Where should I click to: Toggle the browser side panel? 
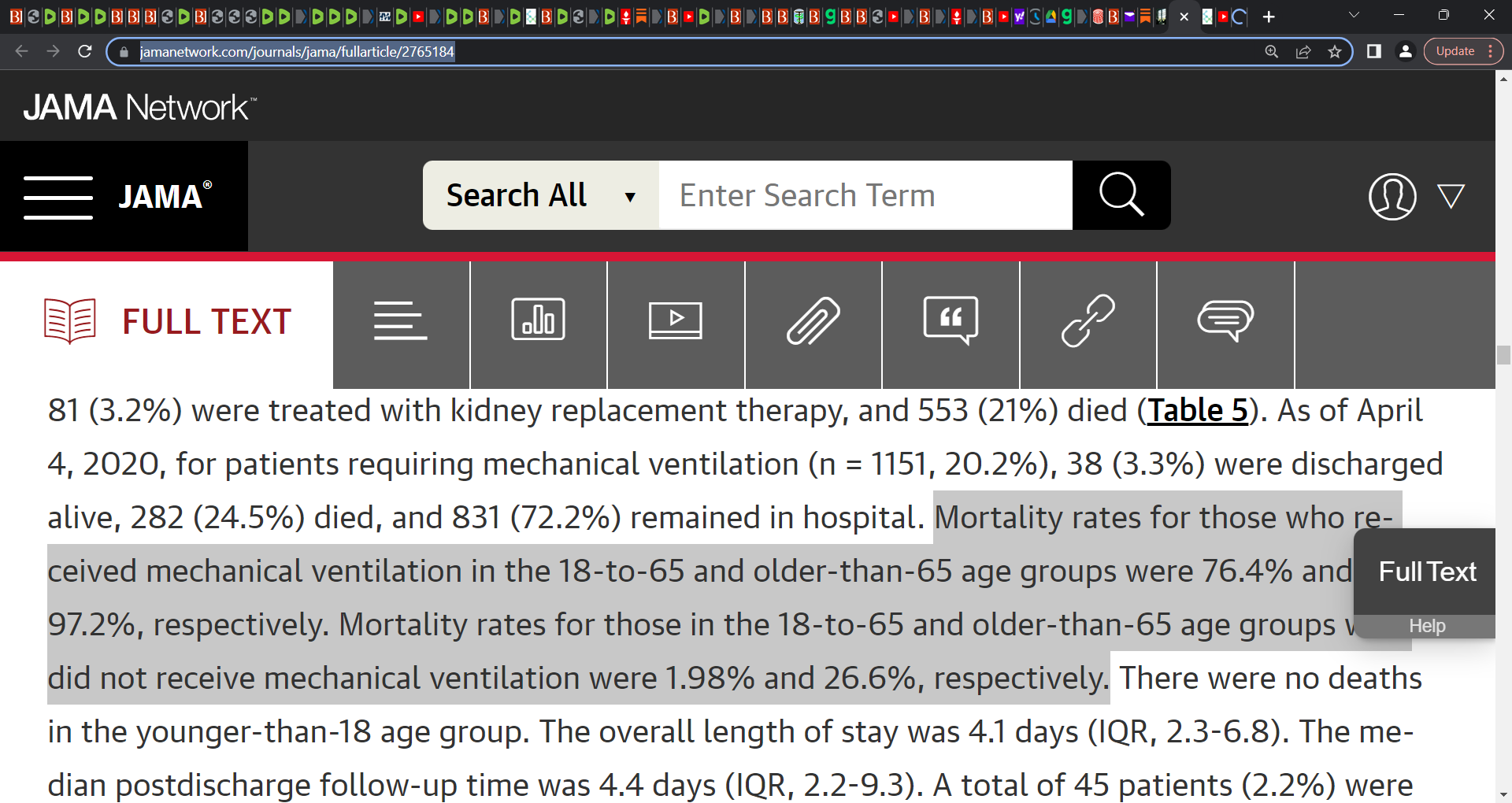pyautogui.click(x=1374, y=52)
